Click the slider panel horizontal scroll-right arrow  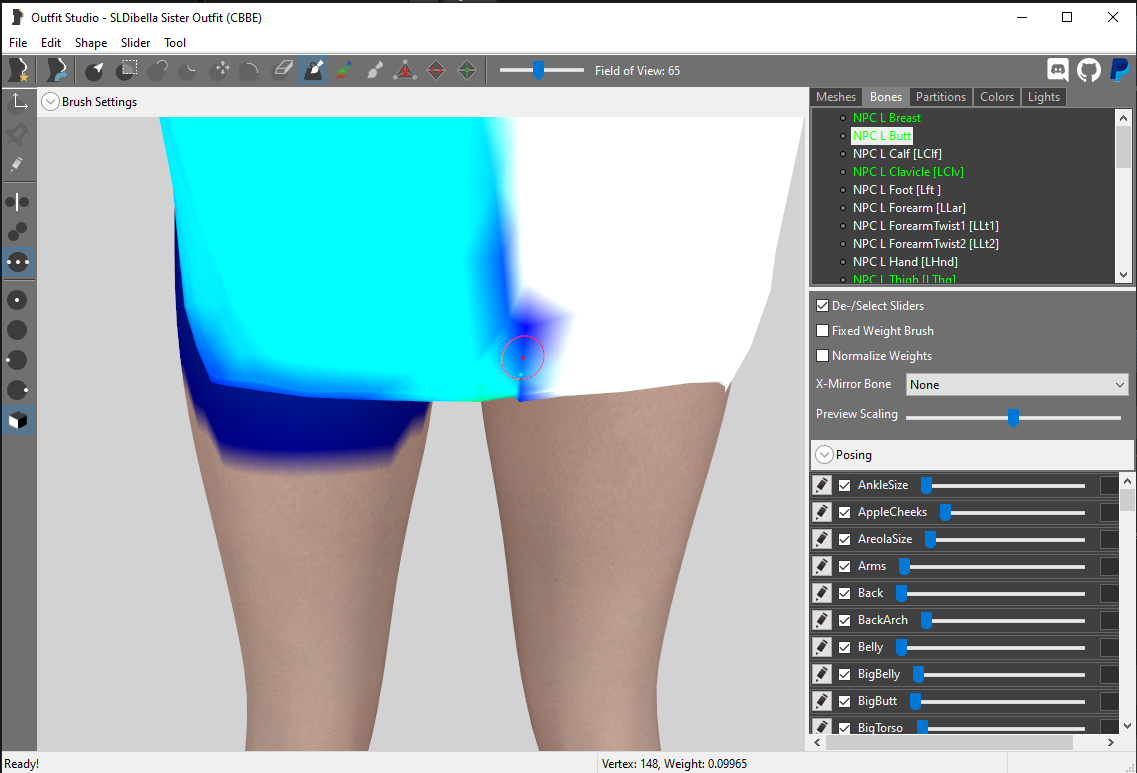tap(1110, 743)
